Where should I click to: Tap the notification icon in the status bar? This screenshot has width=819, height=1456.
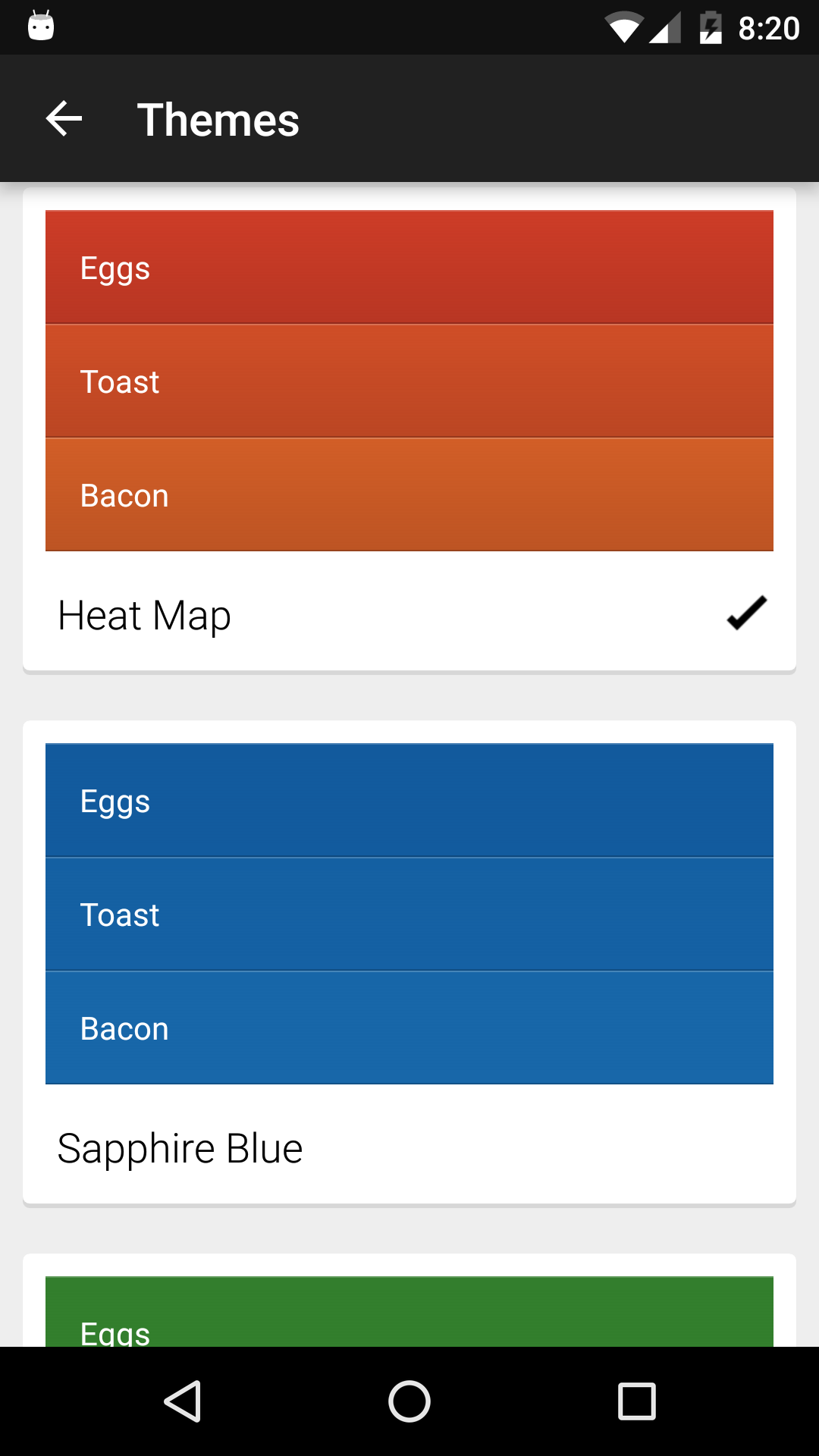pos(41,26)
